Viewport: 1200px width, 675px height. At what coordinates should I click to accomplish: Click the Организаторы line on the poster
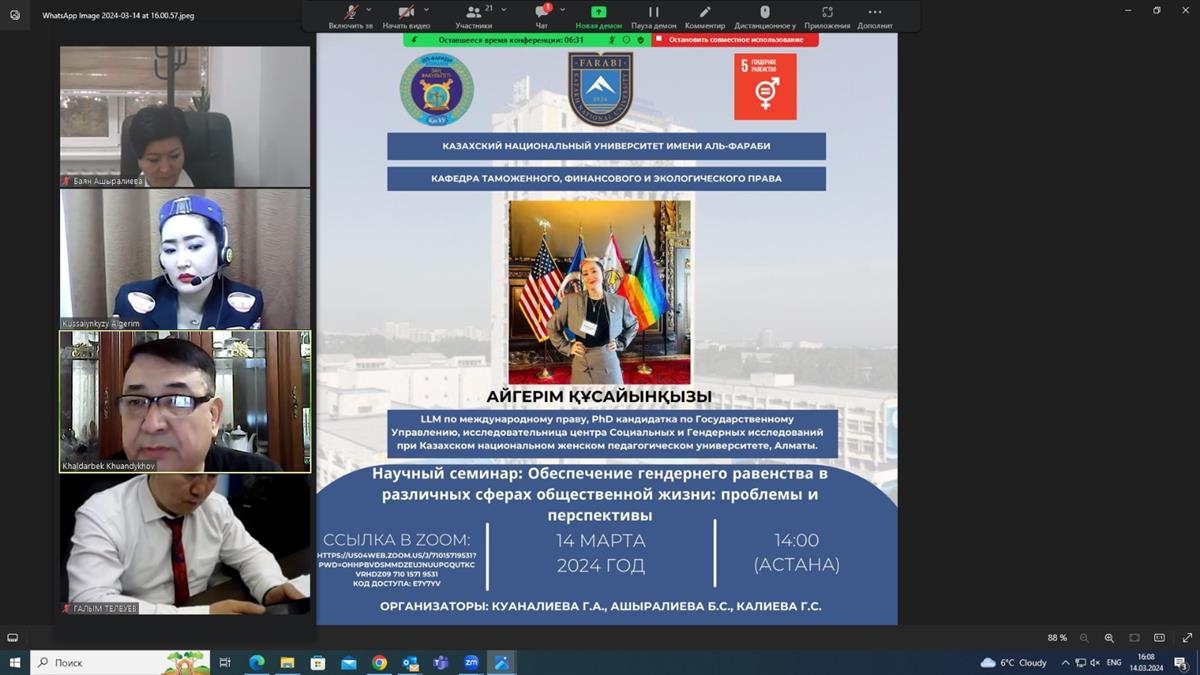click(x=600, y=606)
